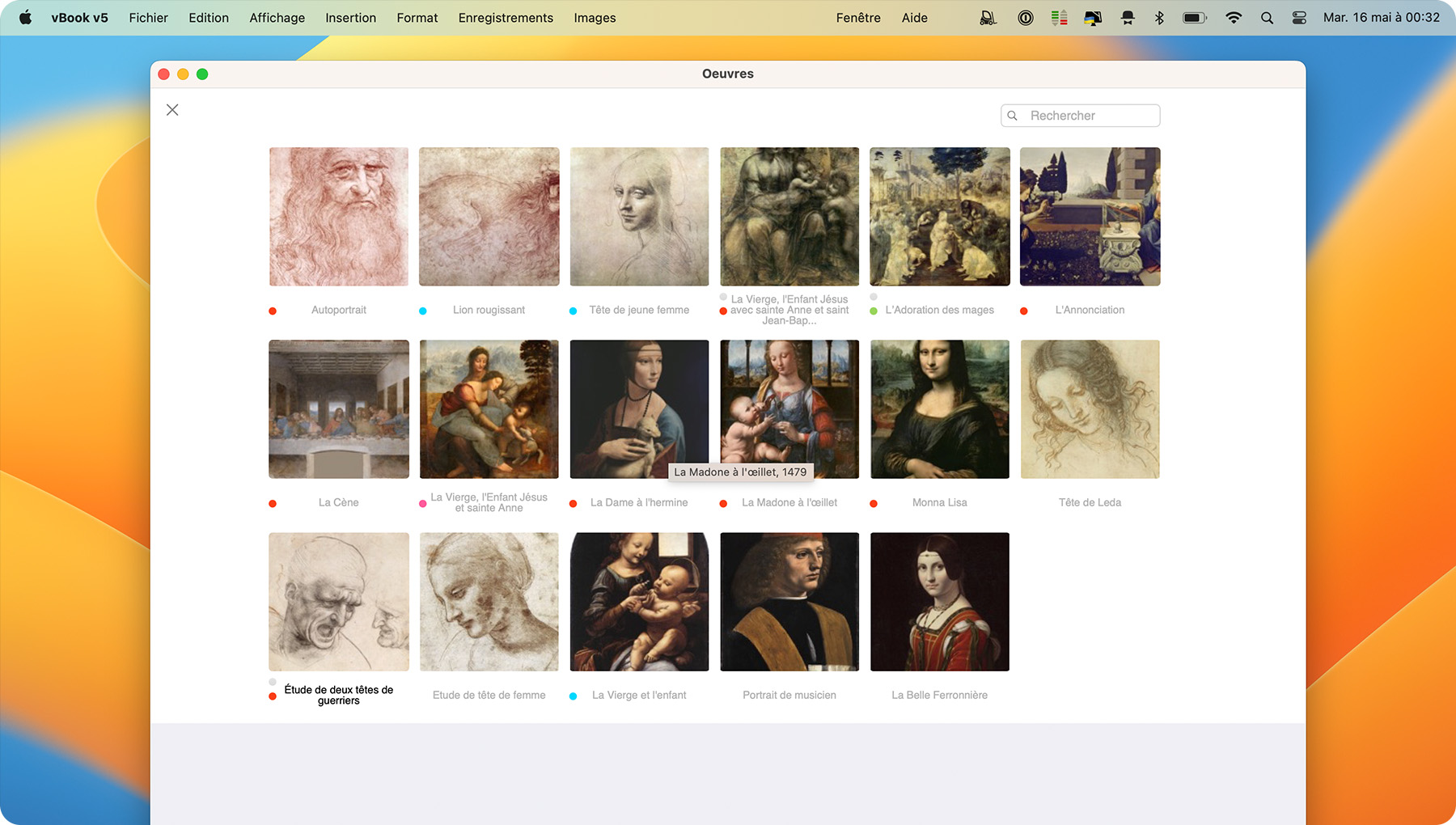
Task: Open La Cène thumbnail
Action: pos(339,409)
